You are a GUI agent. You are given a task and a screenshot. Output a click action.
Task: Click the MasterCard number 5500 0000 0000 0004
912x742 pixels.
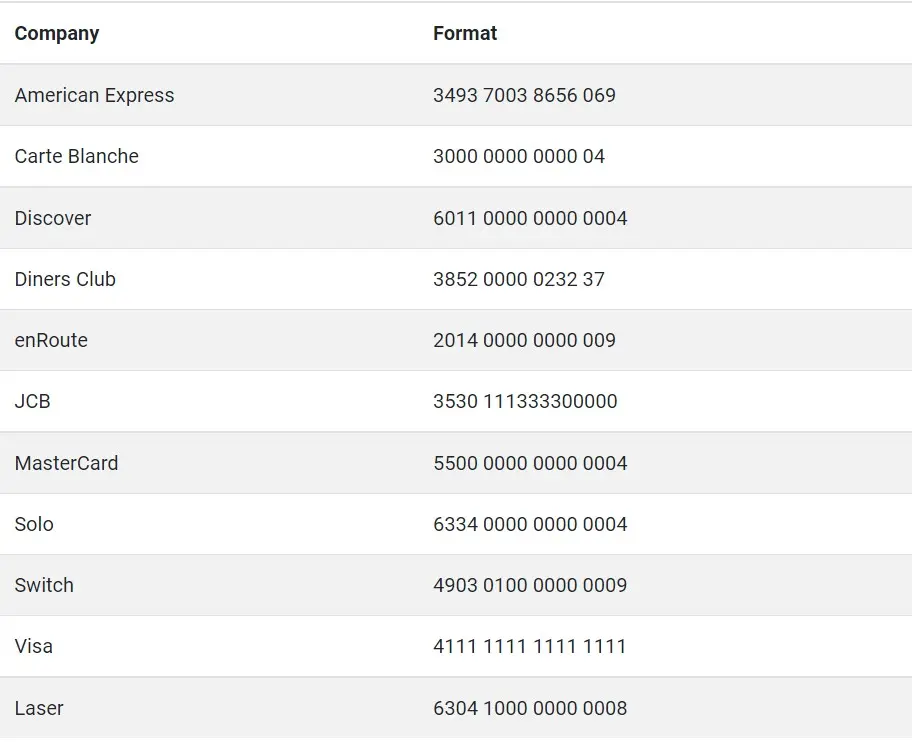tap(530, 463)
